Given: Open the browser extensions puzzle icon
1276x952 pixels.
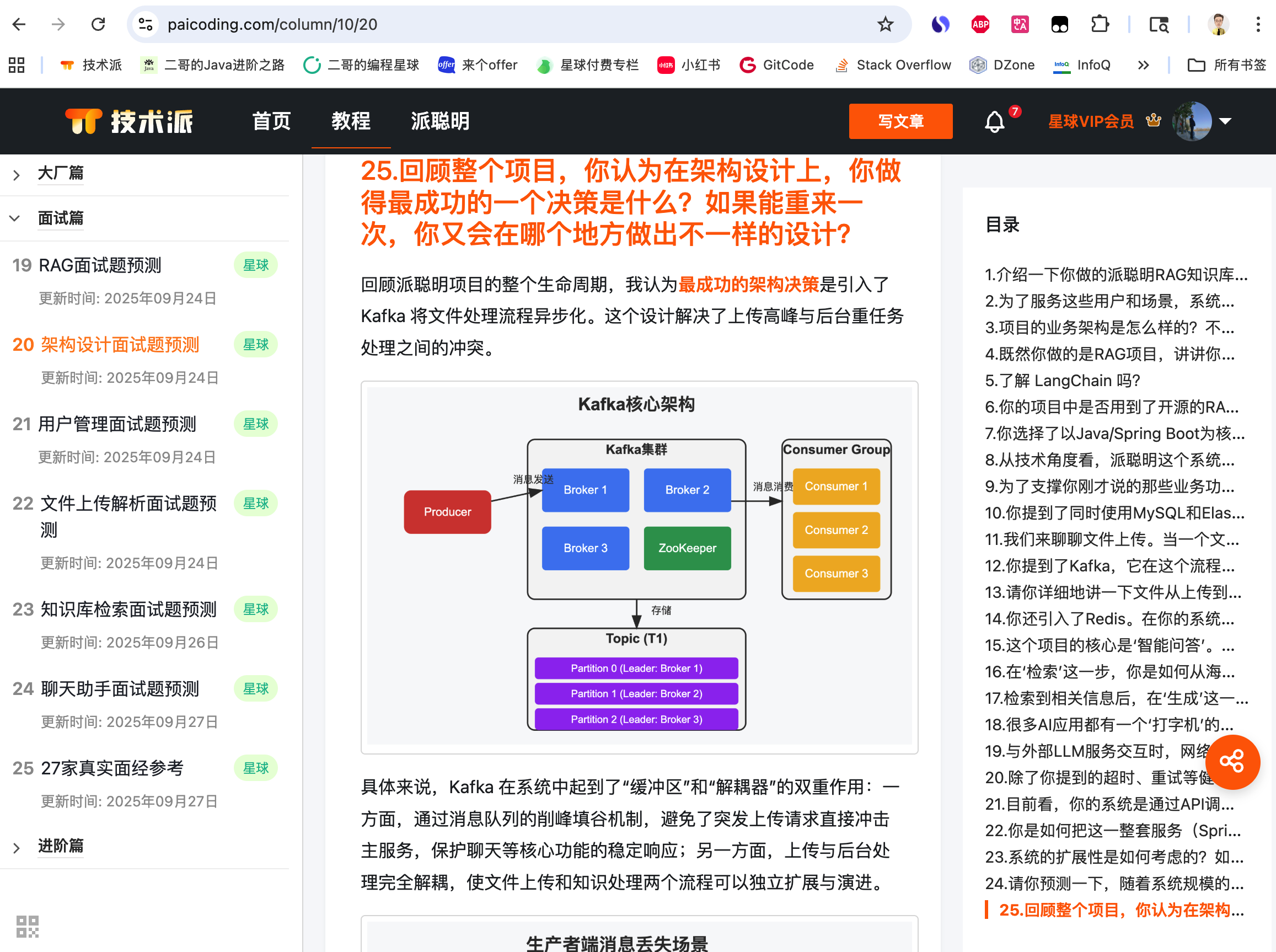Looking at the screenshot, I should tap(1100, 24).
